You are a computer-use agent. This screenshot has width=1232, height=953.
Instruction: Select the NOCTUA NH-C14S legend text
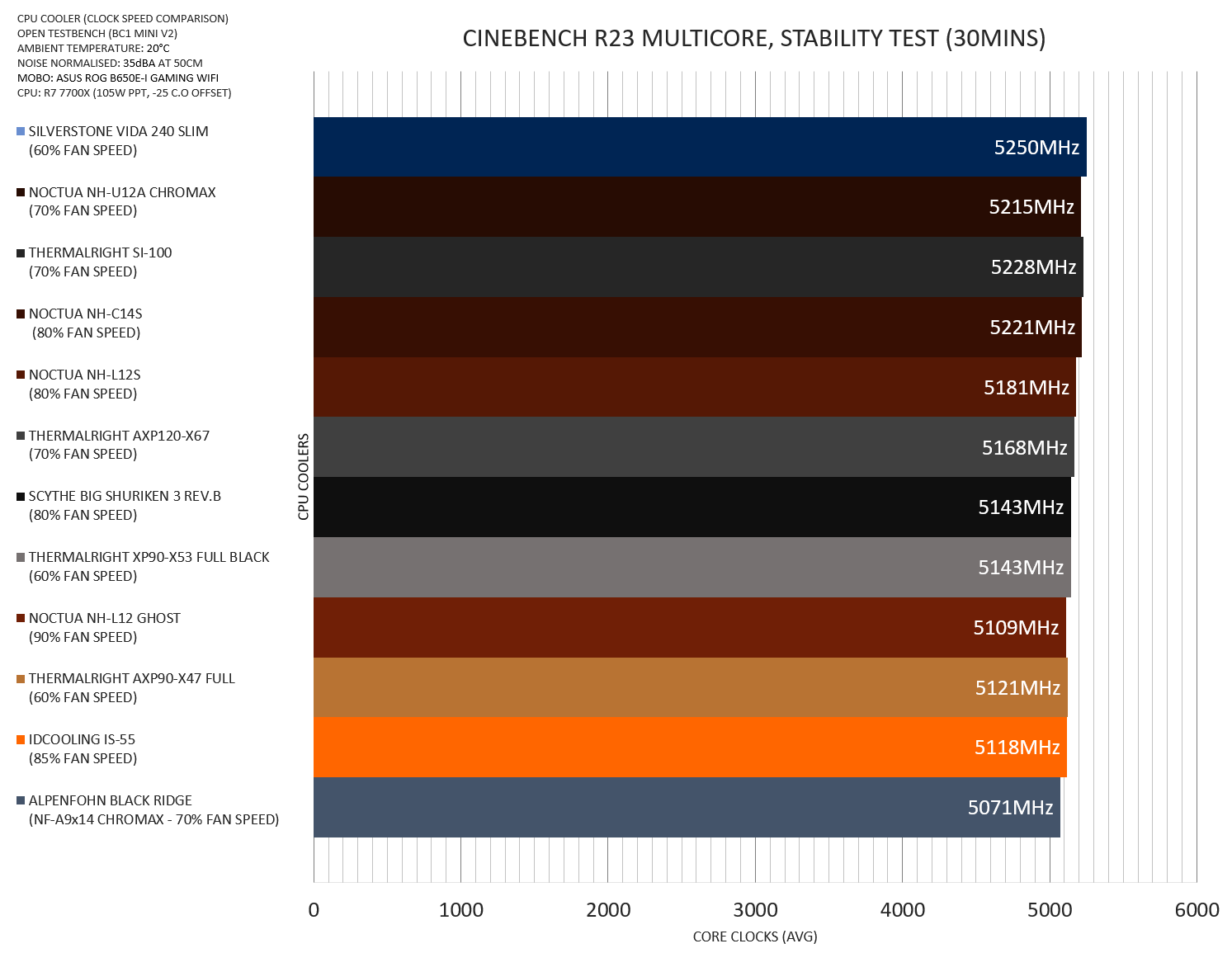(x=85, y=314)
